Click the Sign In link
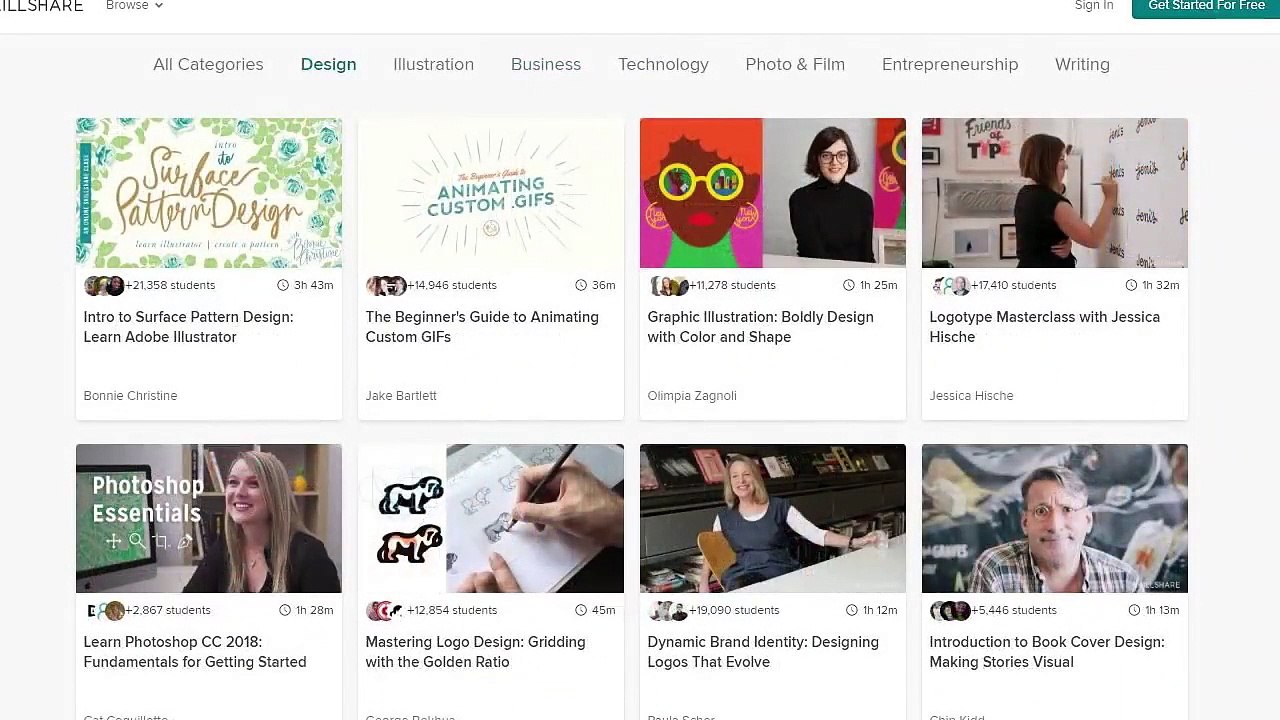 [x=1094, y=6]
